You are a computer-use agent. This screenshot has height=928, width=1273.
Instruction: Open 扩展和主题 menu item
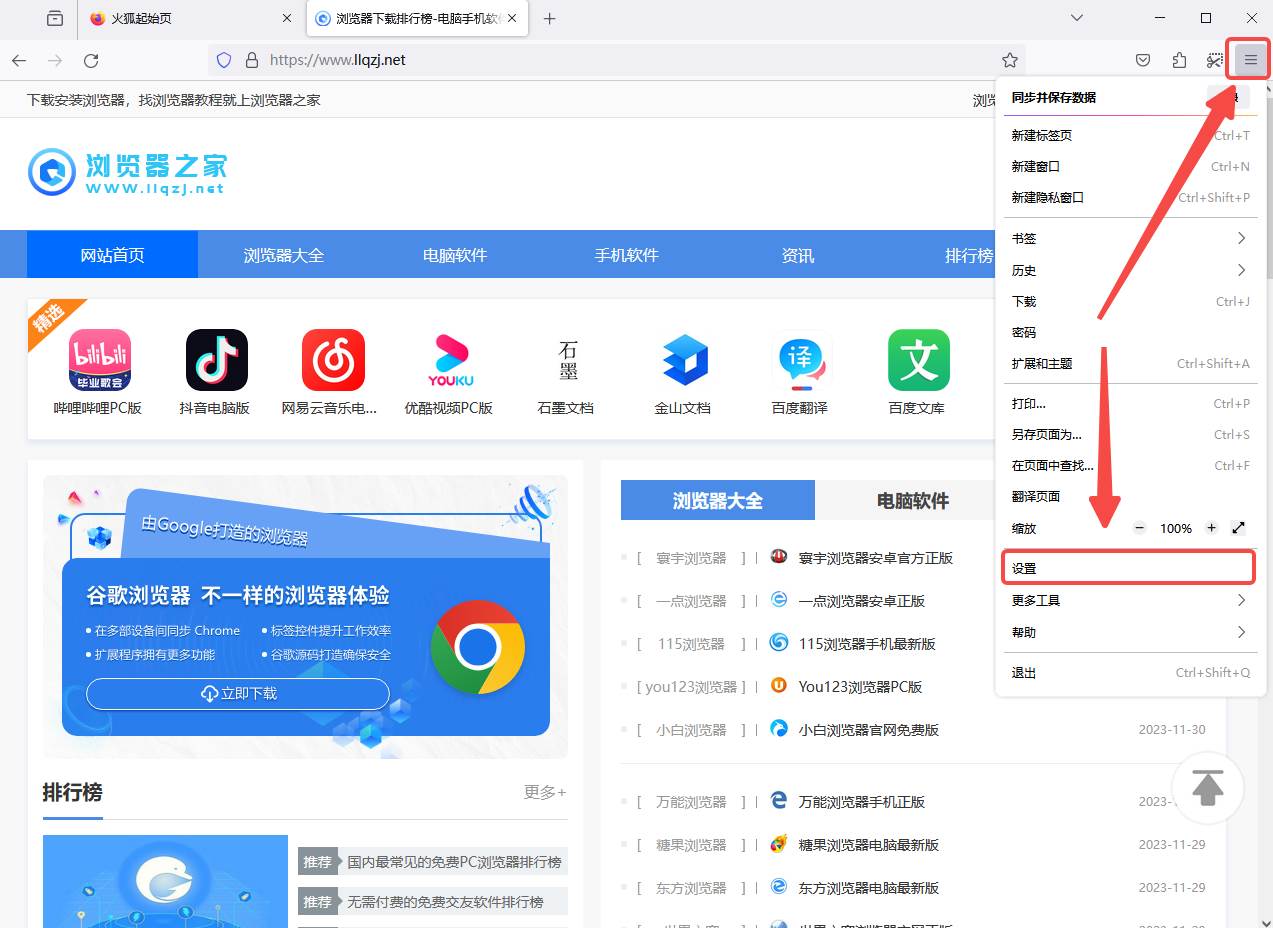[1130, 363]
